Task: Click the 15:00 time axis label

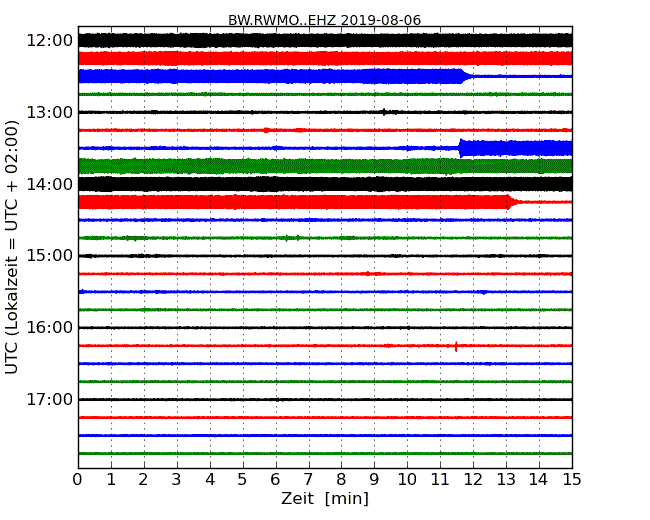Action: (50, 255)
